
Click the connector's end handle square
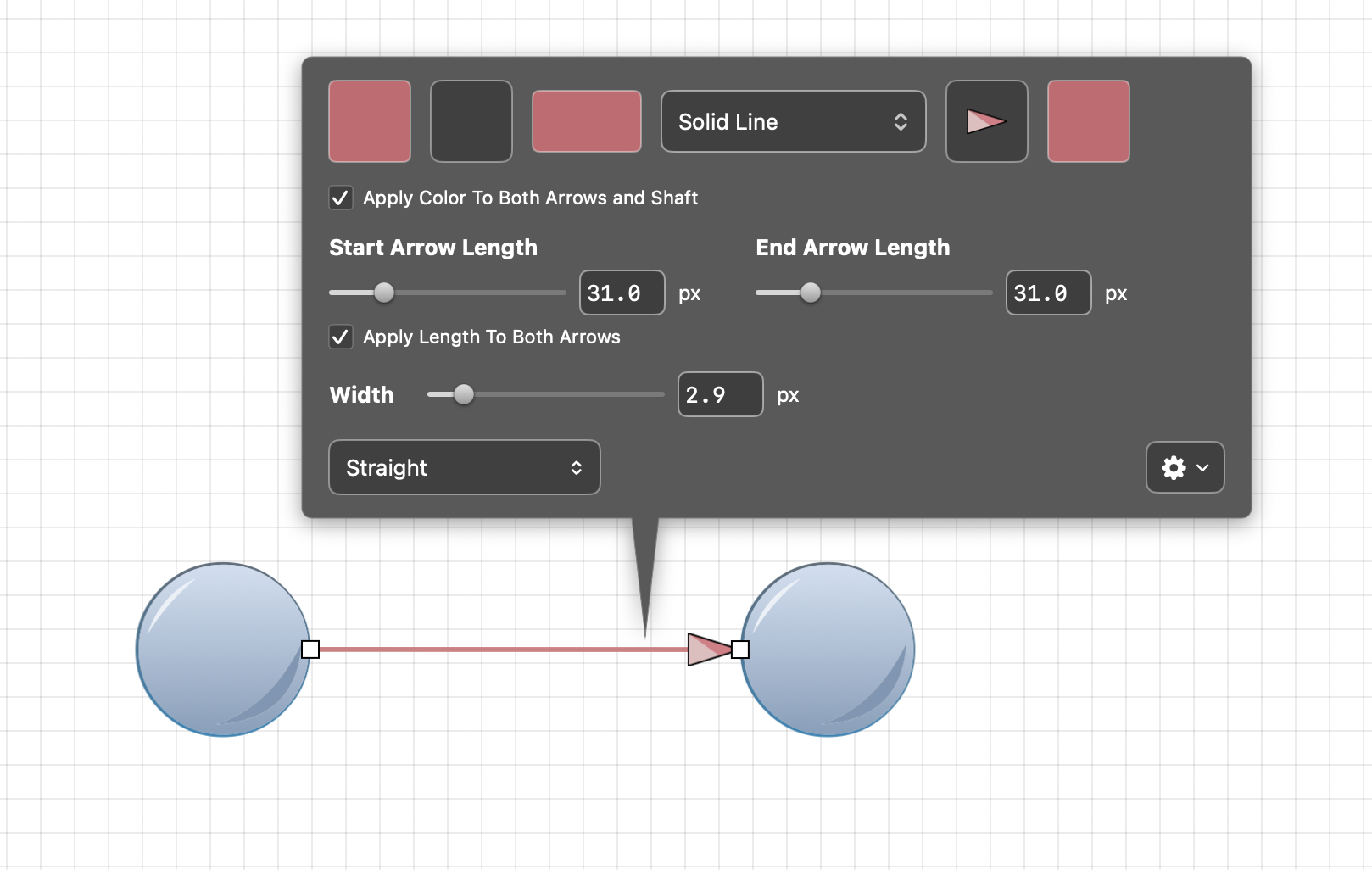tap(740, 650)
